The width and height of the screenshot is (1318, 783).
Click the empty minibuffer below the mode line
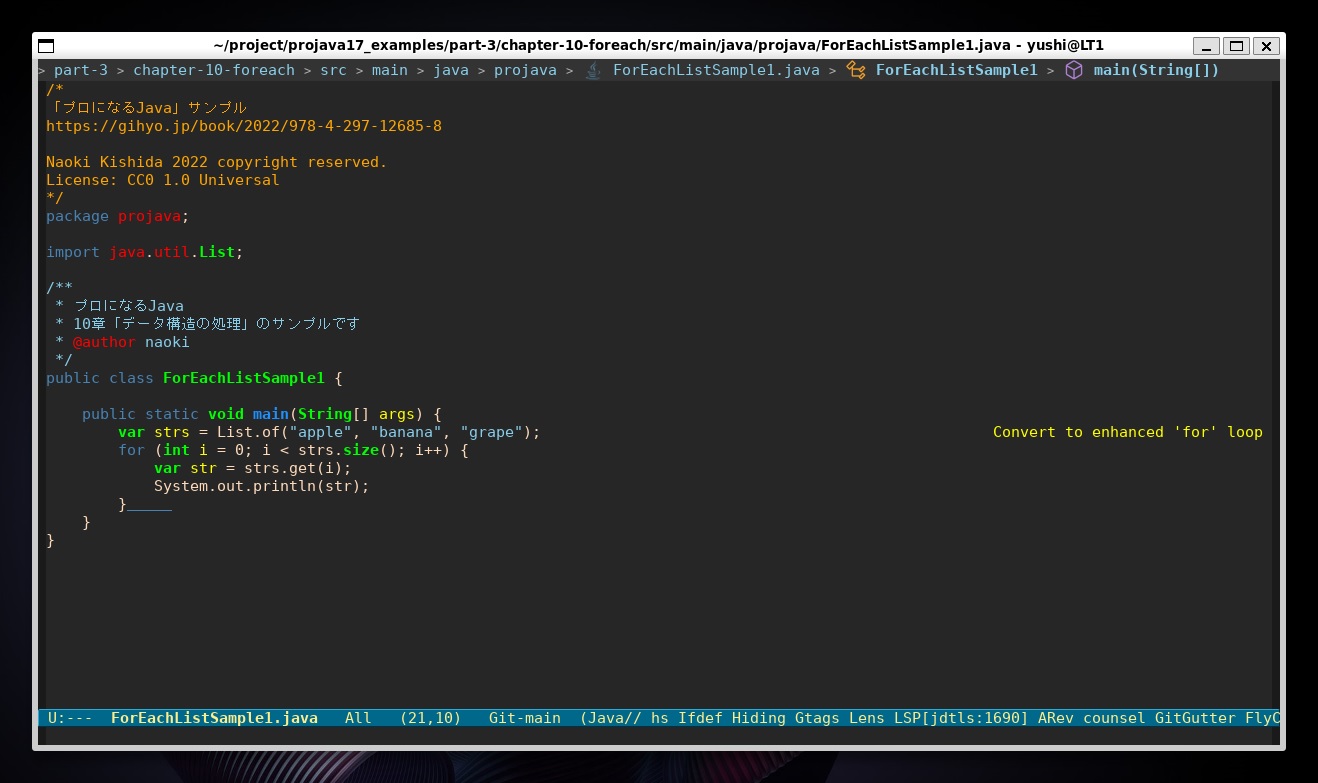[x=660, y=736]
